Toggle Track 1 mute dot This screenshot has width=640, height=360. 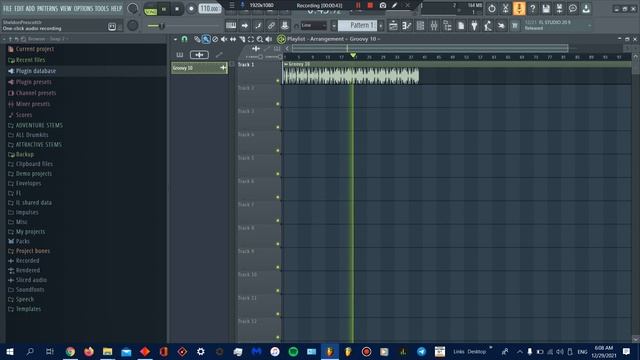pos(278,80)
